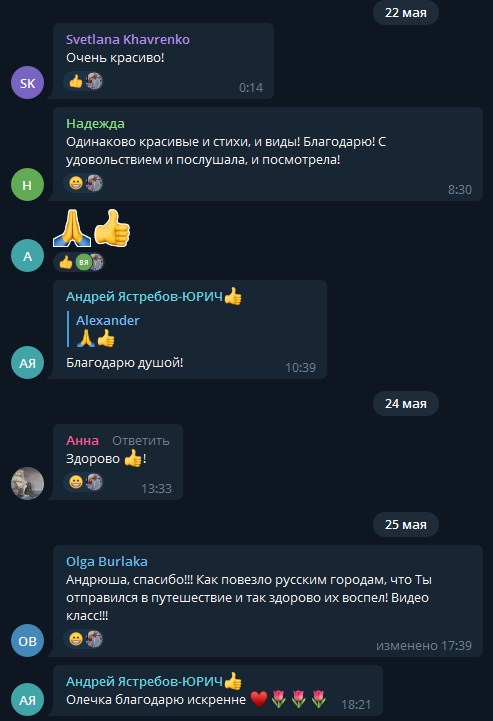Click the 24 мая date badge
This screenshot has height=721, width=493.
point(406,403)
